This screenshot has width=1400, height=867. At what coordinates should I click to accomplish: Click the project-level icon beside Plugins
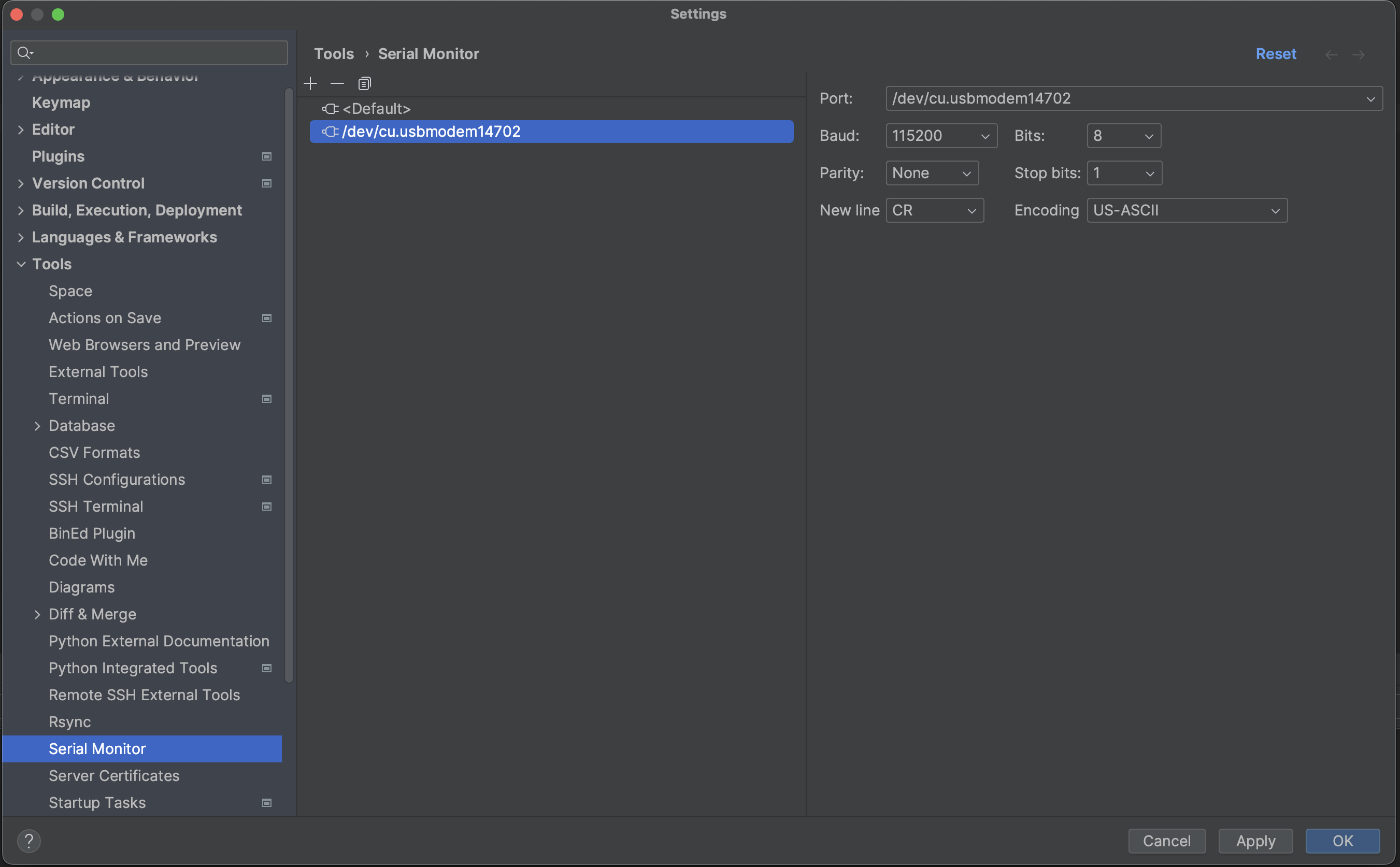267,156
